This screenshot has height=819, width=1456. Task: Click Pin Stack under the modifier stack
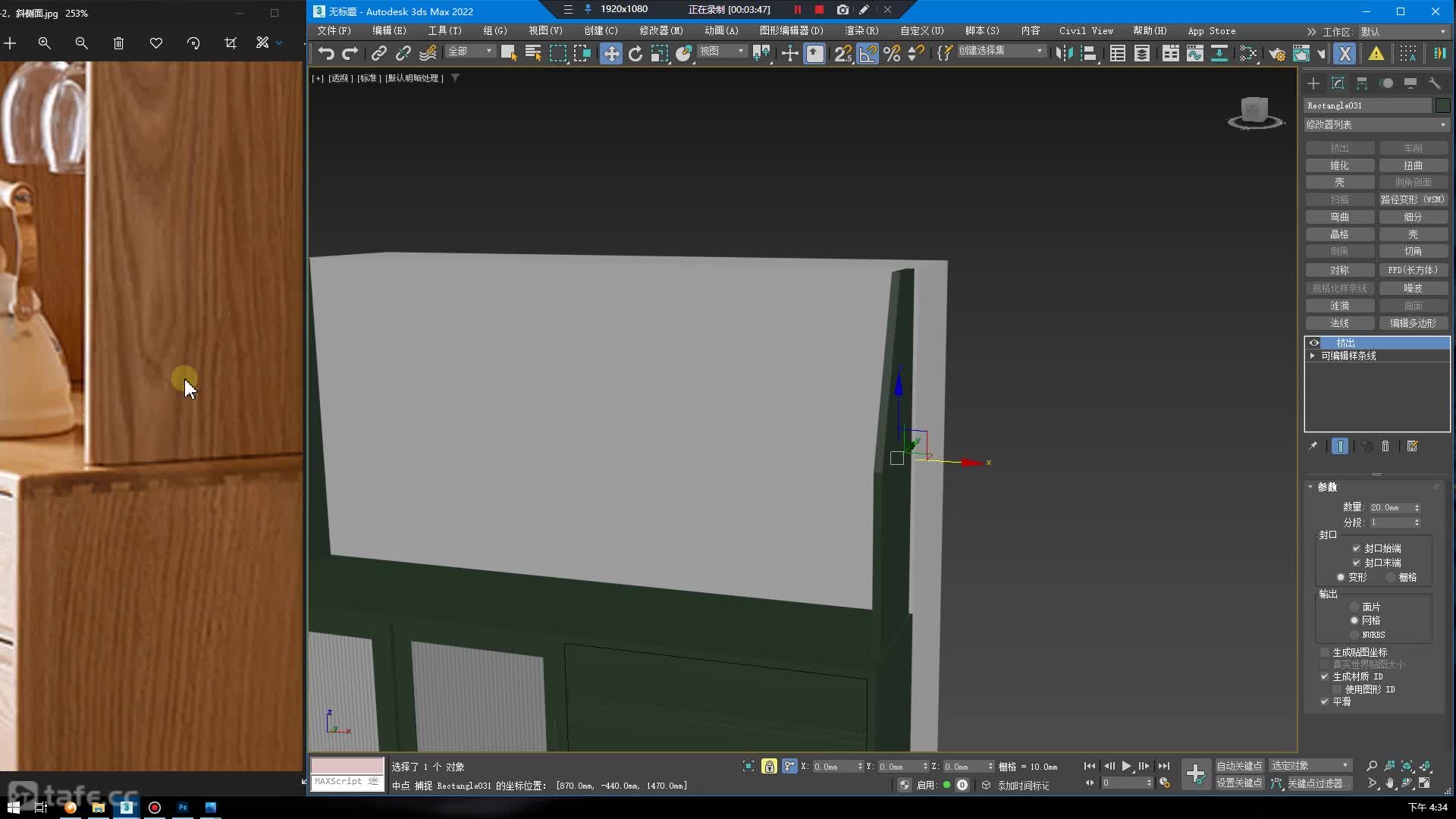click(x=1313, y=446)
